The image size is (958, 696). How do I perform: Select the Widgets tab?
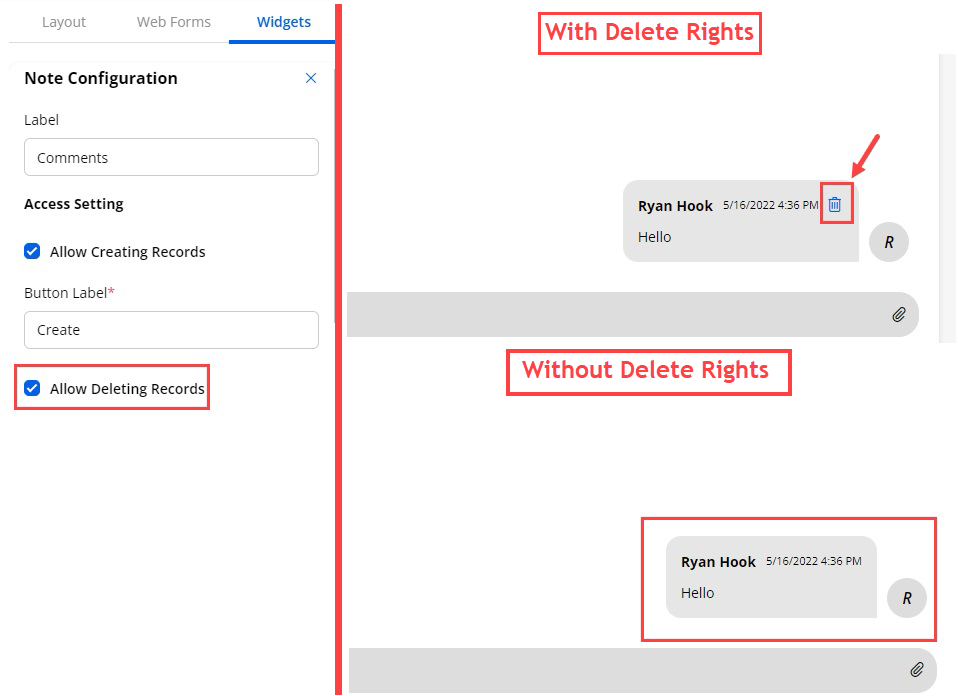click(x=283, y=22)
